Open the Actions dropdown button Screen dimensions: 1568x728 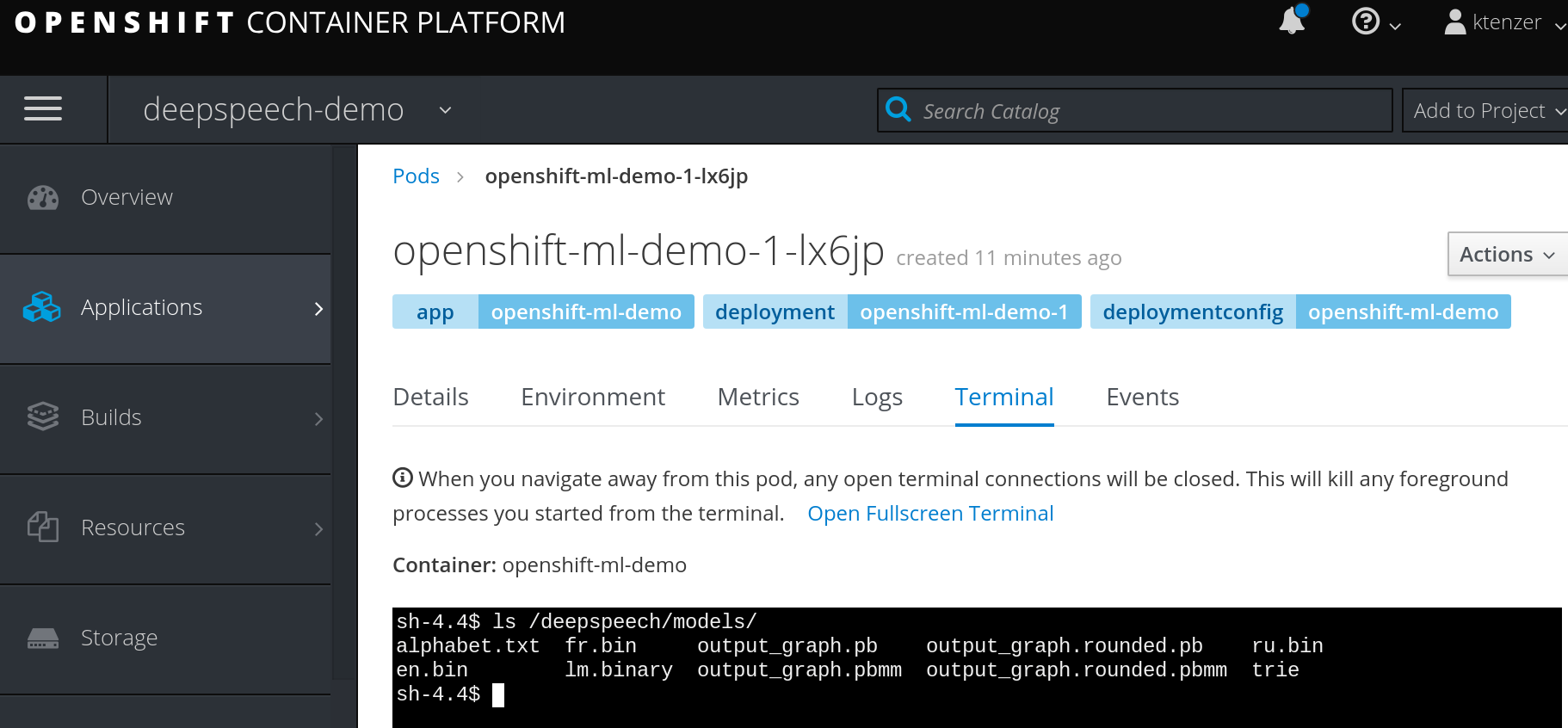point(1507,254)
